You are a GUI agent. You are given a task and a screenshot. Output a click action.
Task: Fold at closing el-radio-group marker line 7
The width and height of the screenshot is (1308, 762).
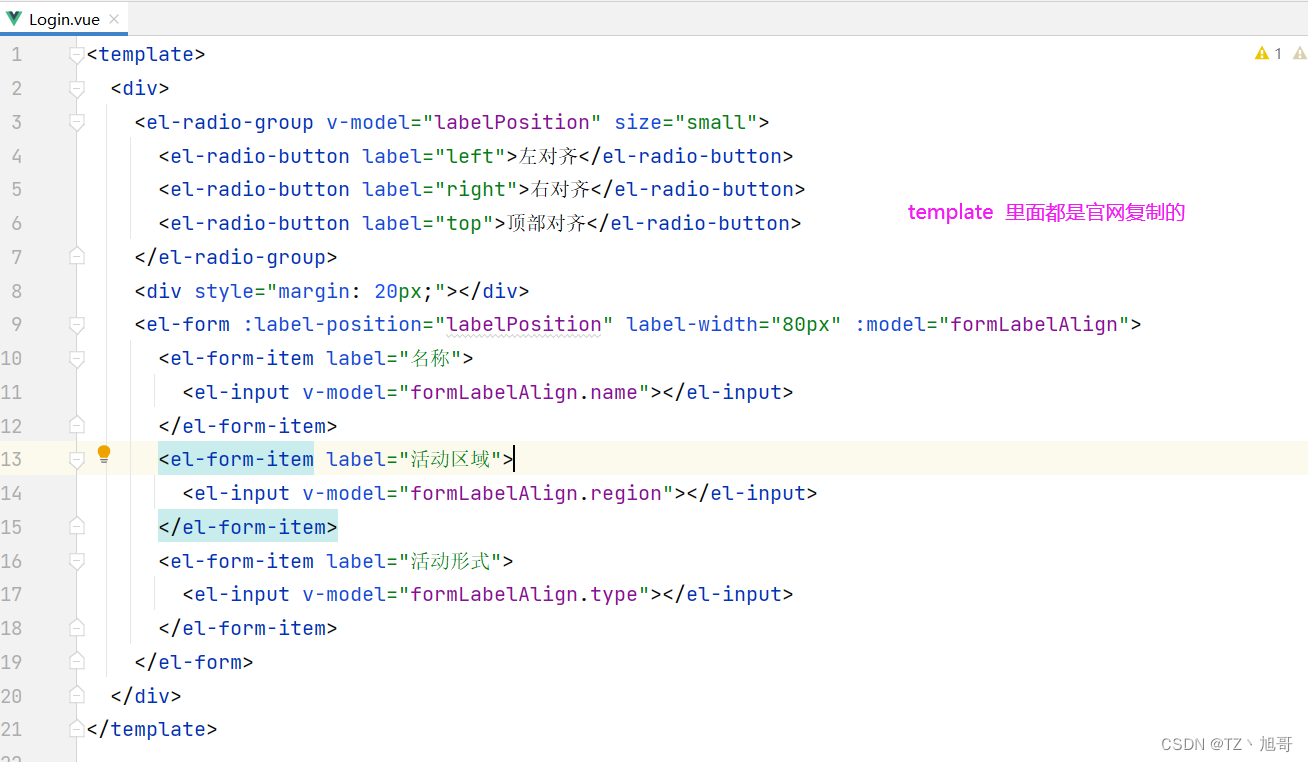(x=77, y=257)
